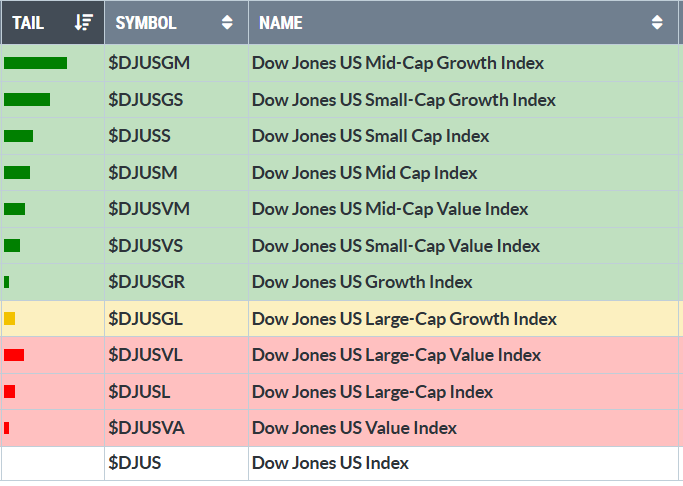The width and height of the screenshot is (683, 486).
Task: Choose the $DJUSVS symbol row
Action: pyautogui.click(x=146, y=246)
